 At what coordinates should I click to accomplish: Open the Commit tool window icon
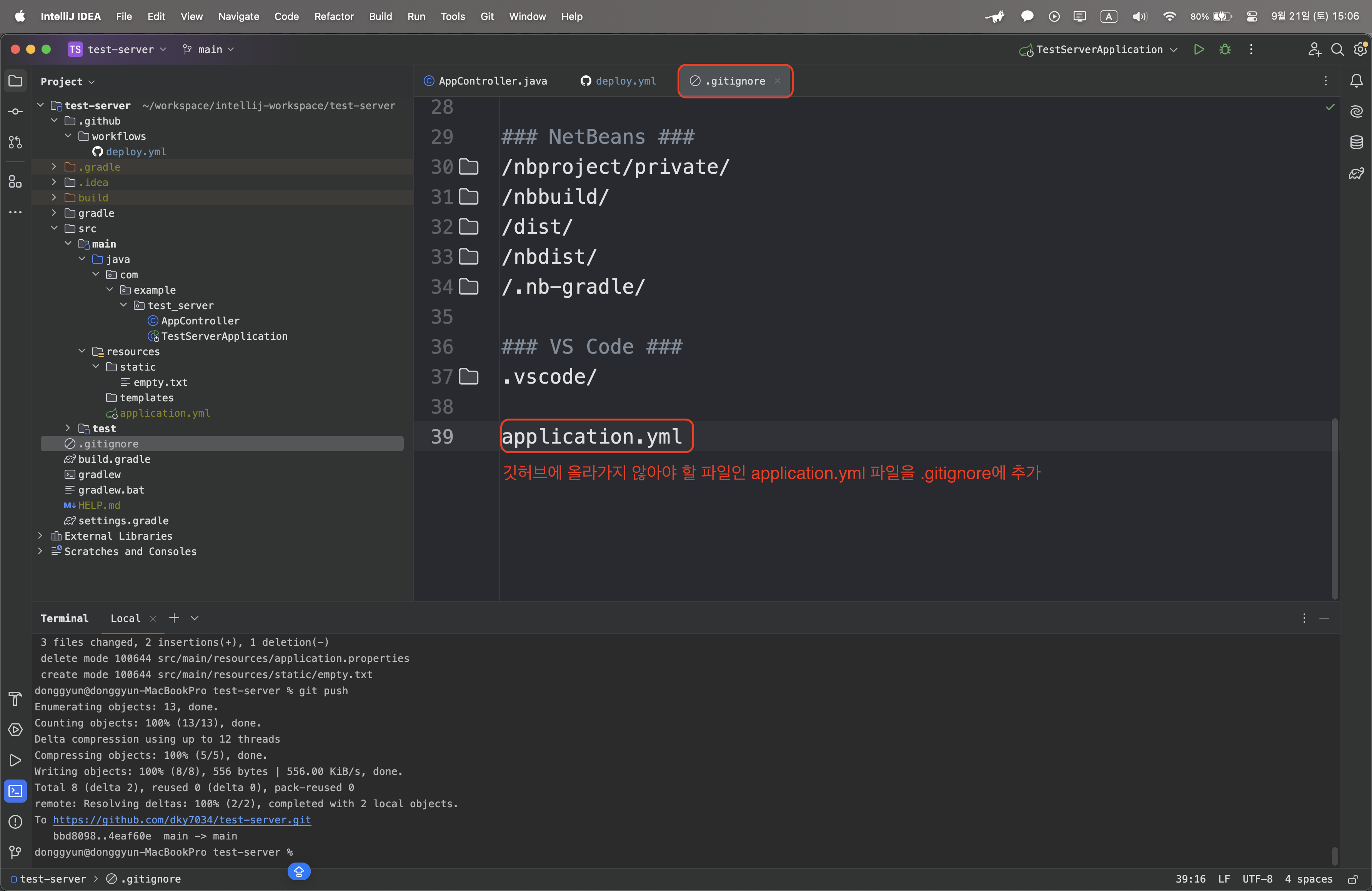click(x=15, y=112)
